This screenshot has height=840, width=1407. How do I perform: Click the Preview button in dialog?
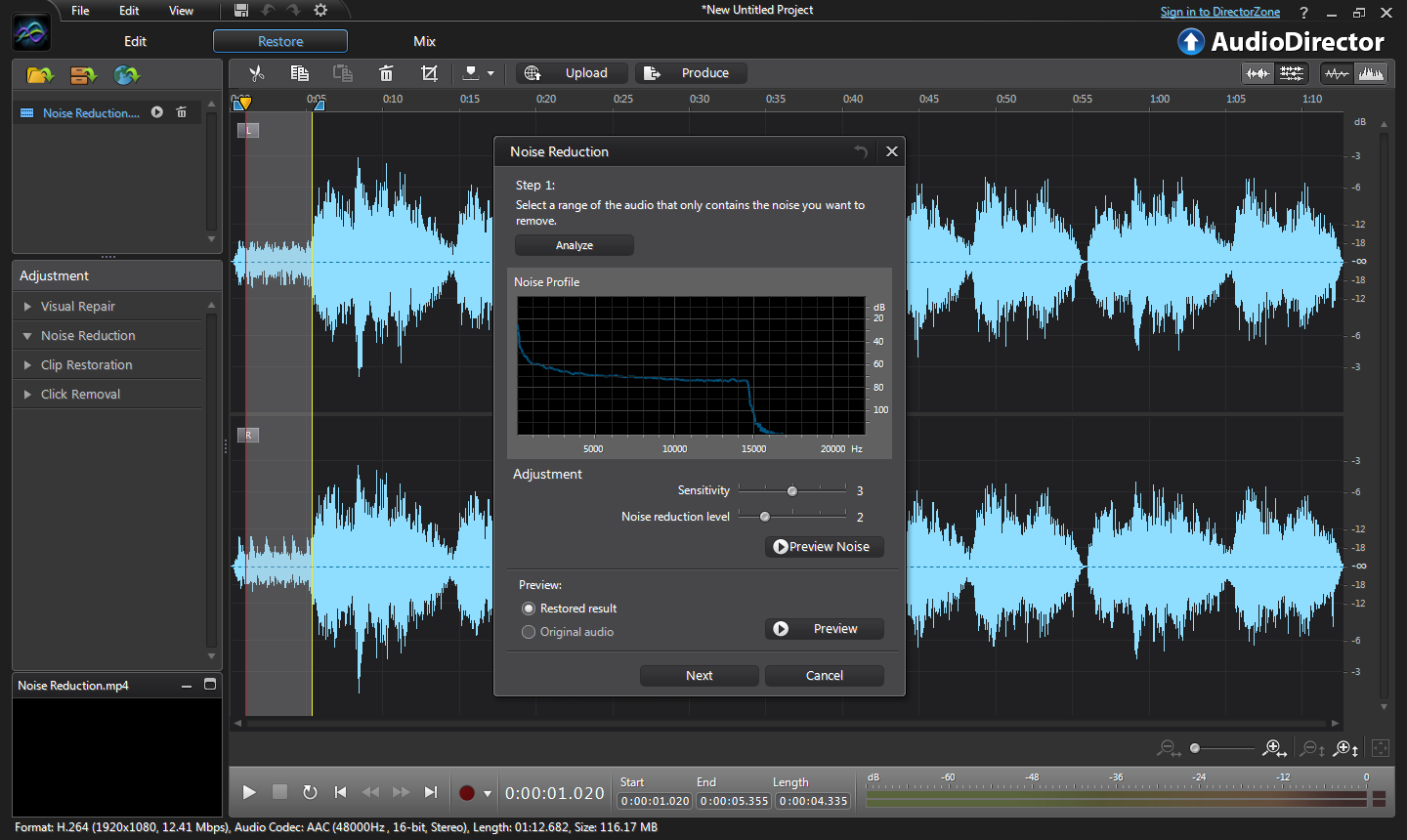(825, 629)
